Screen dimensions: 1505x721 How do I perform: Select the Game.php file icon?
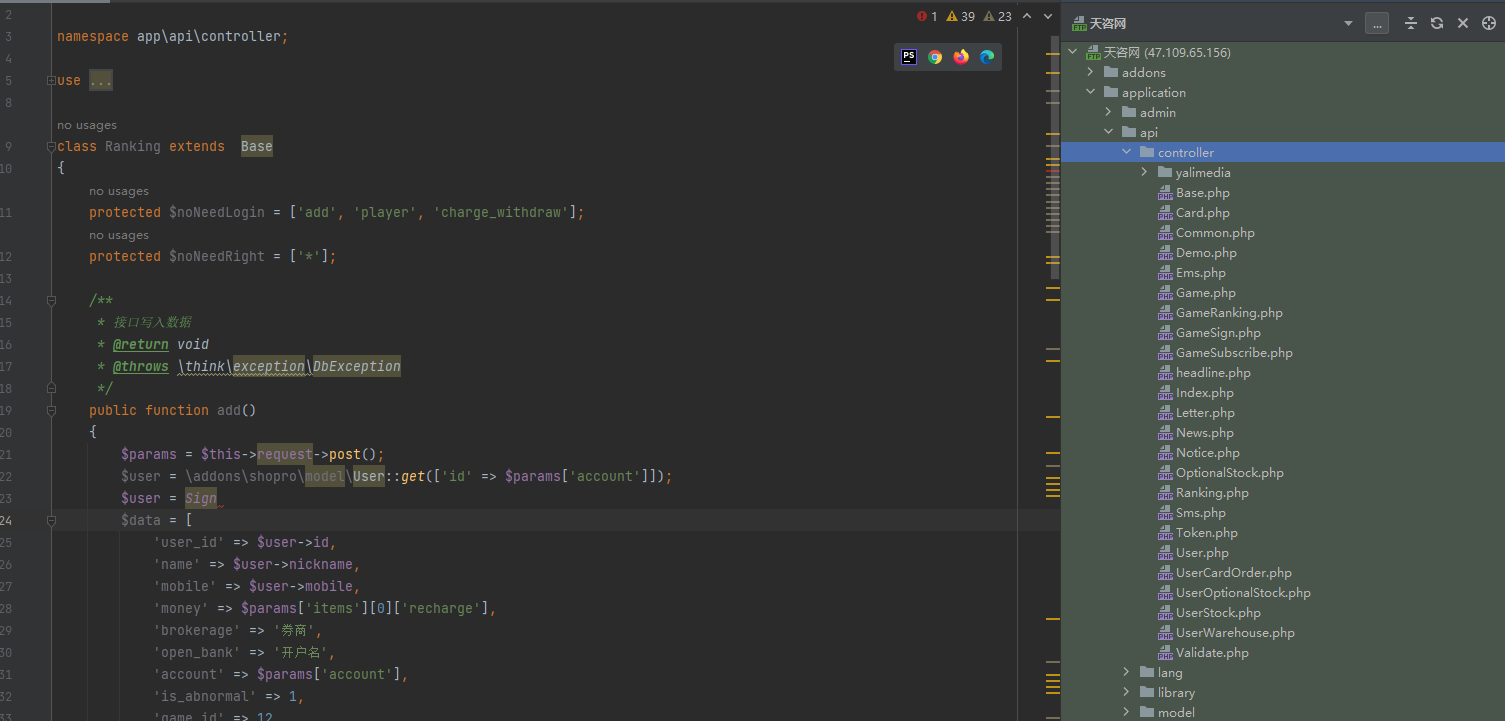[1165, 293]
